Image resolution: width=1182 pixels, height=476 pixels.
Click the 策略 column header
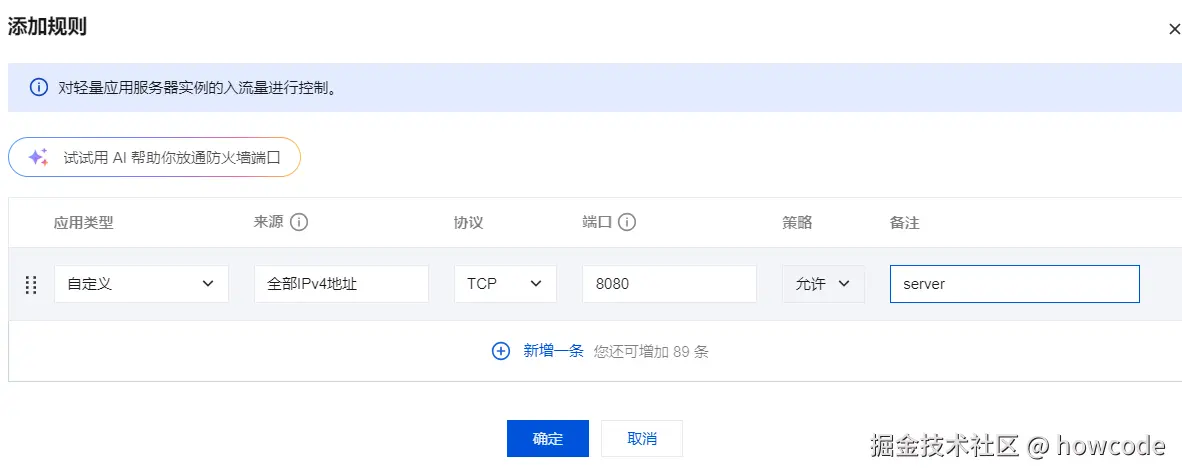pos(797,223)
